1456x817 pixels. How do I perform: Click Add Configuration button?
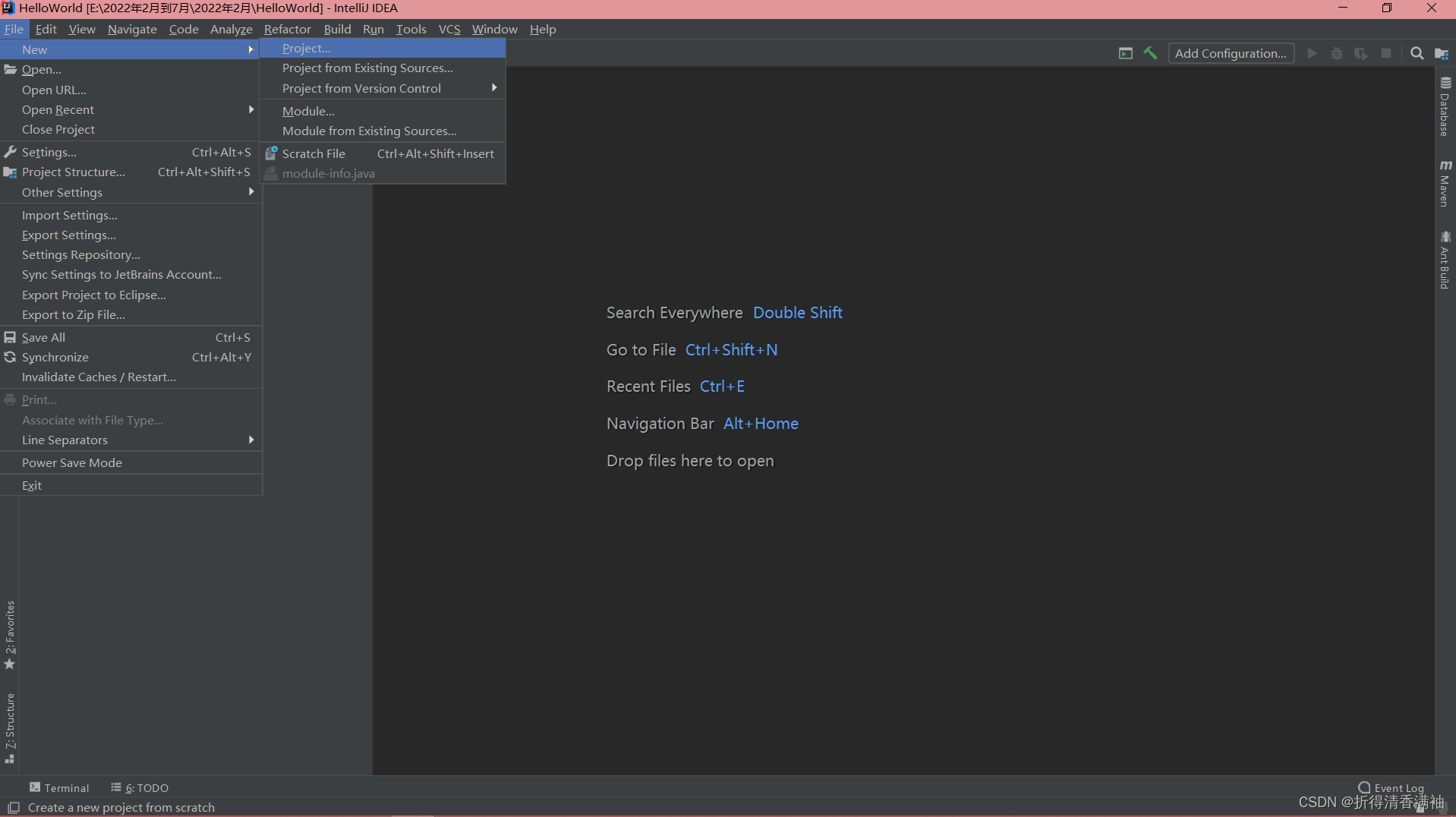(x=1231, y=53)
